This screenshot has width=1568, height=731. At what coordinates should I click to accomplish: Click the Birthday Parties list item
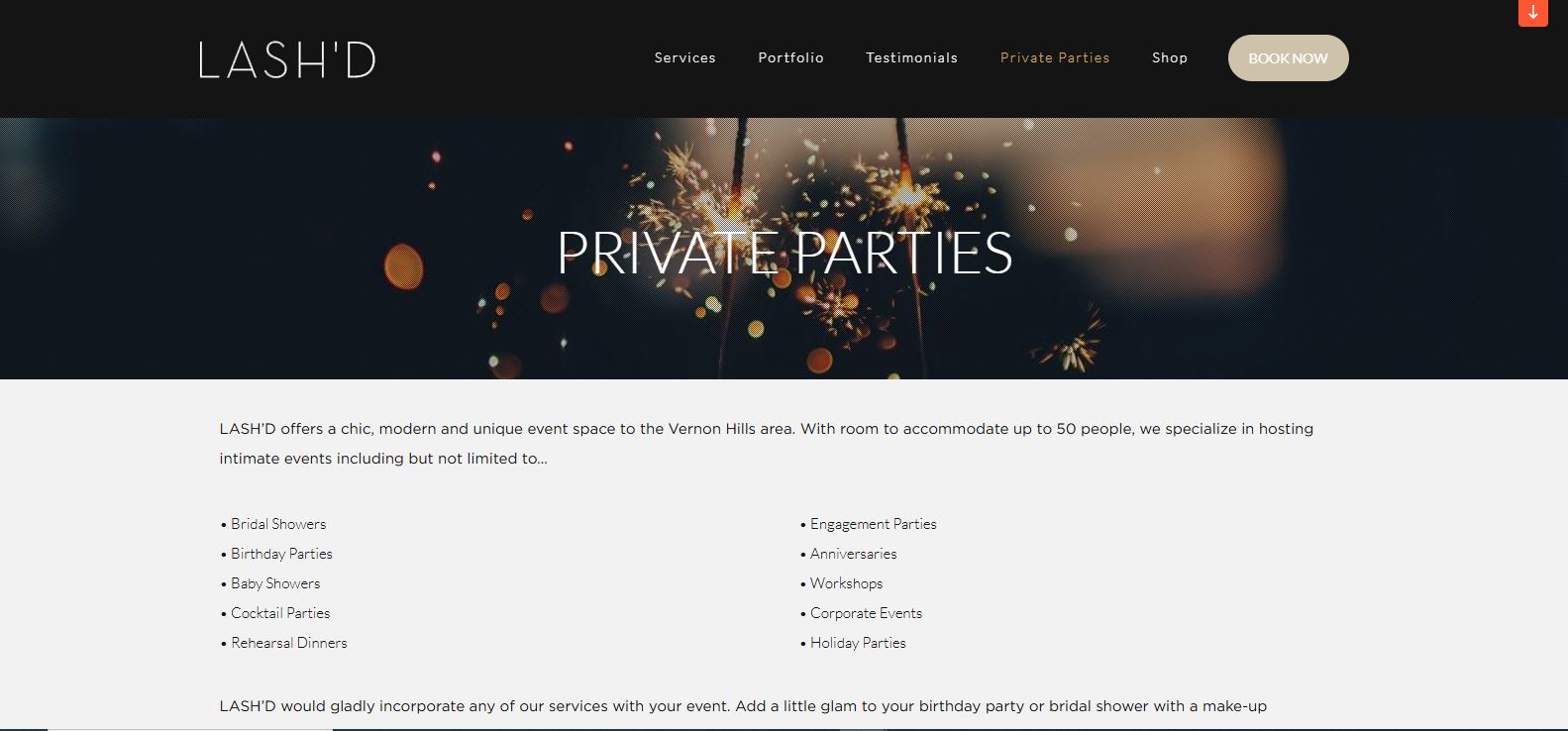281,554
